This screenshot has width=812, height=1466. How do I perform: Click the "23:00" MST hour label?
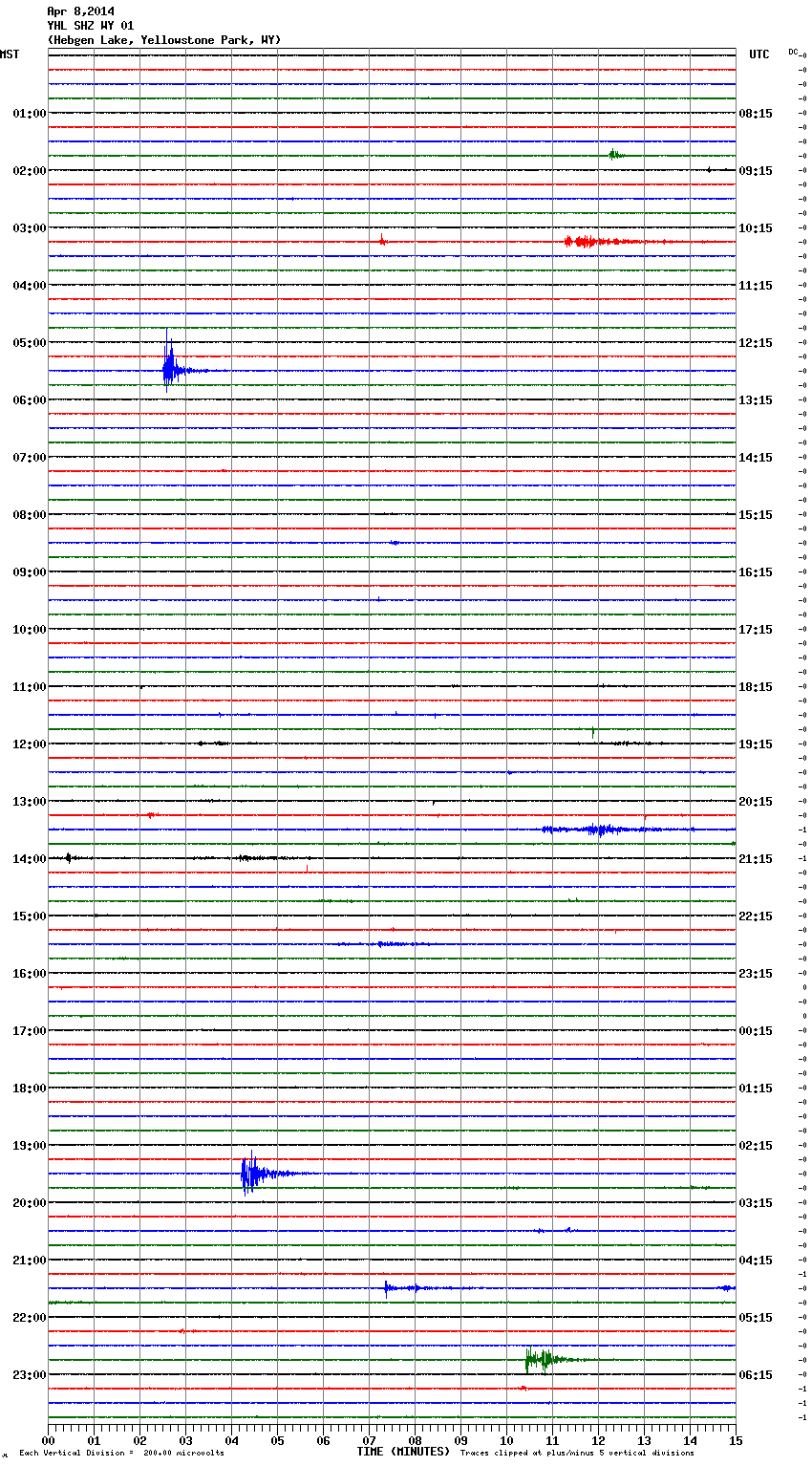[x=30, y=1375]
